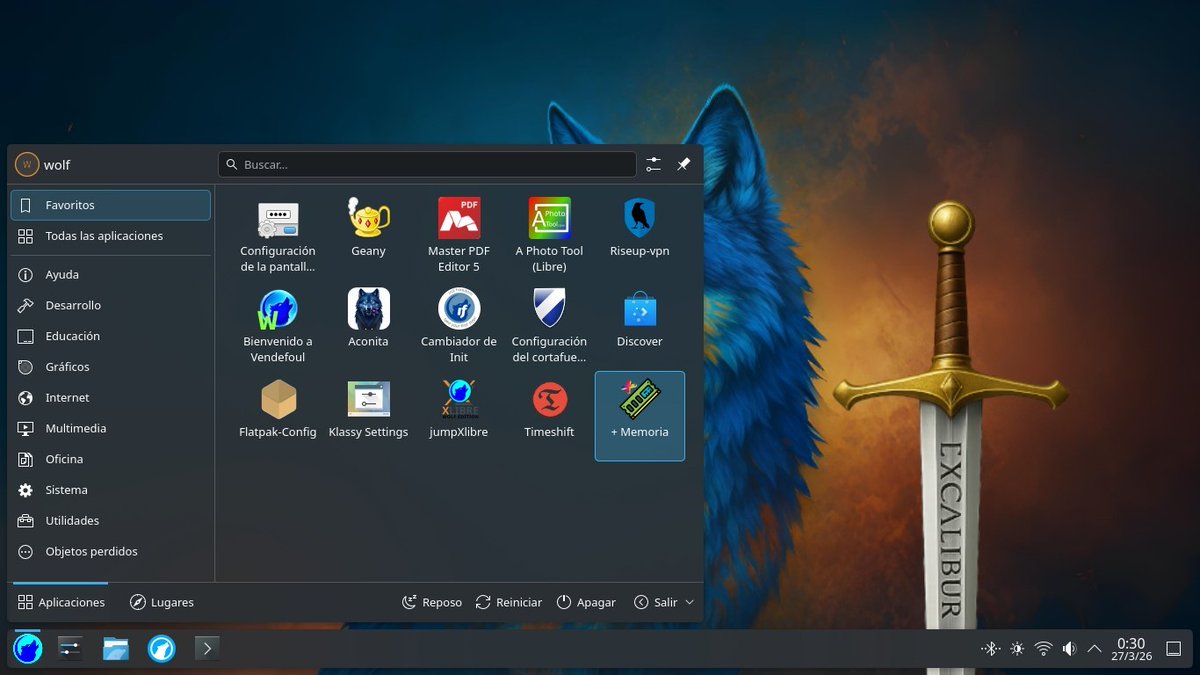Launch Geany from favorites
The width and height of the screenshot is (1200, 675).
click(368, 235)
